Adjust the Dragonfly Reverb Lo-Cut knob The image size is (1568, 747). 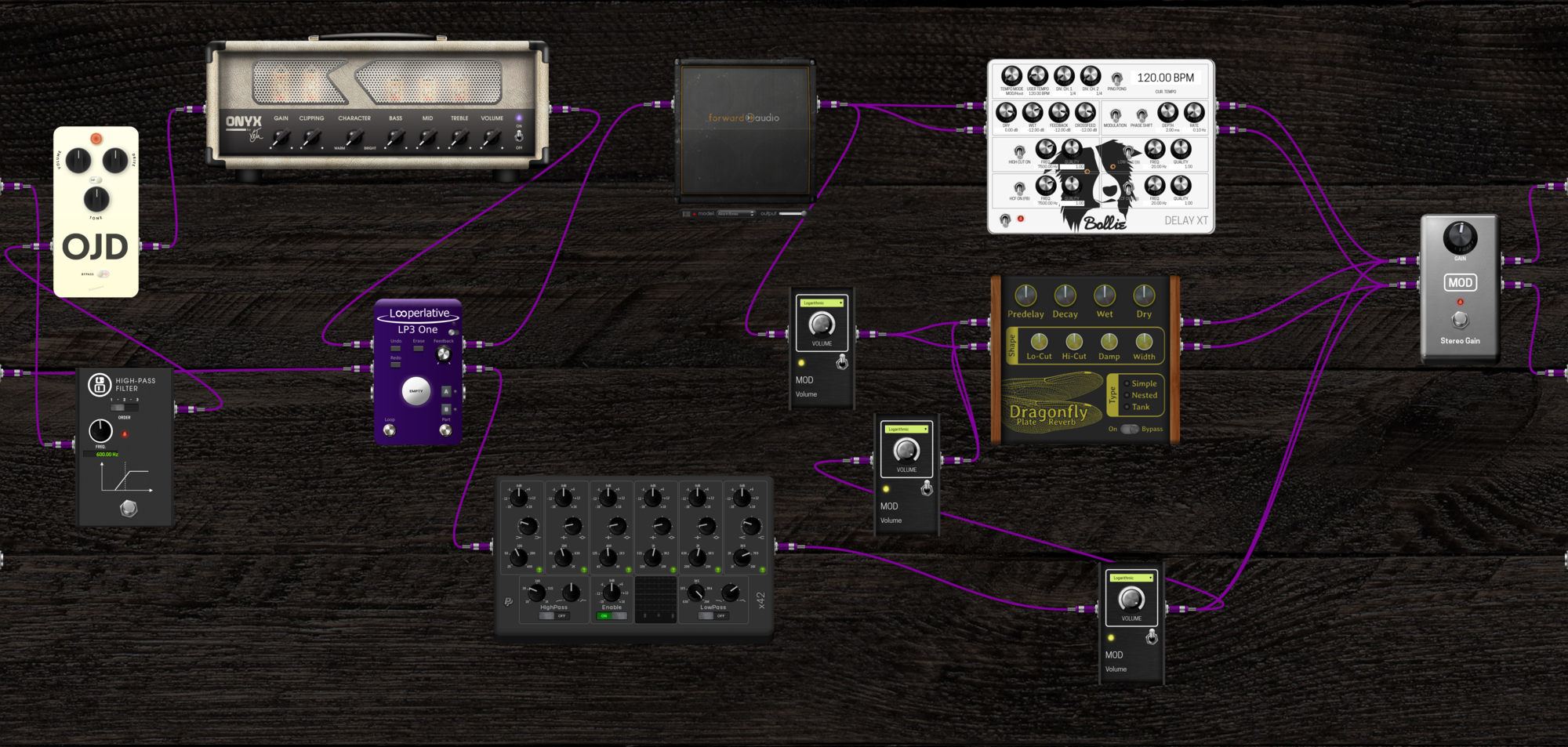1039,341
